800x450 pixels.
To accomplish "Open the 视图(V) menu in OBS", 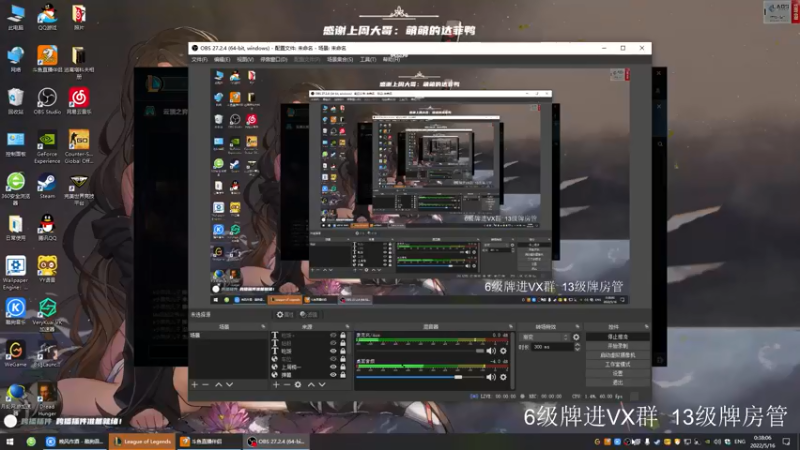I will click(x=245, y=60).
